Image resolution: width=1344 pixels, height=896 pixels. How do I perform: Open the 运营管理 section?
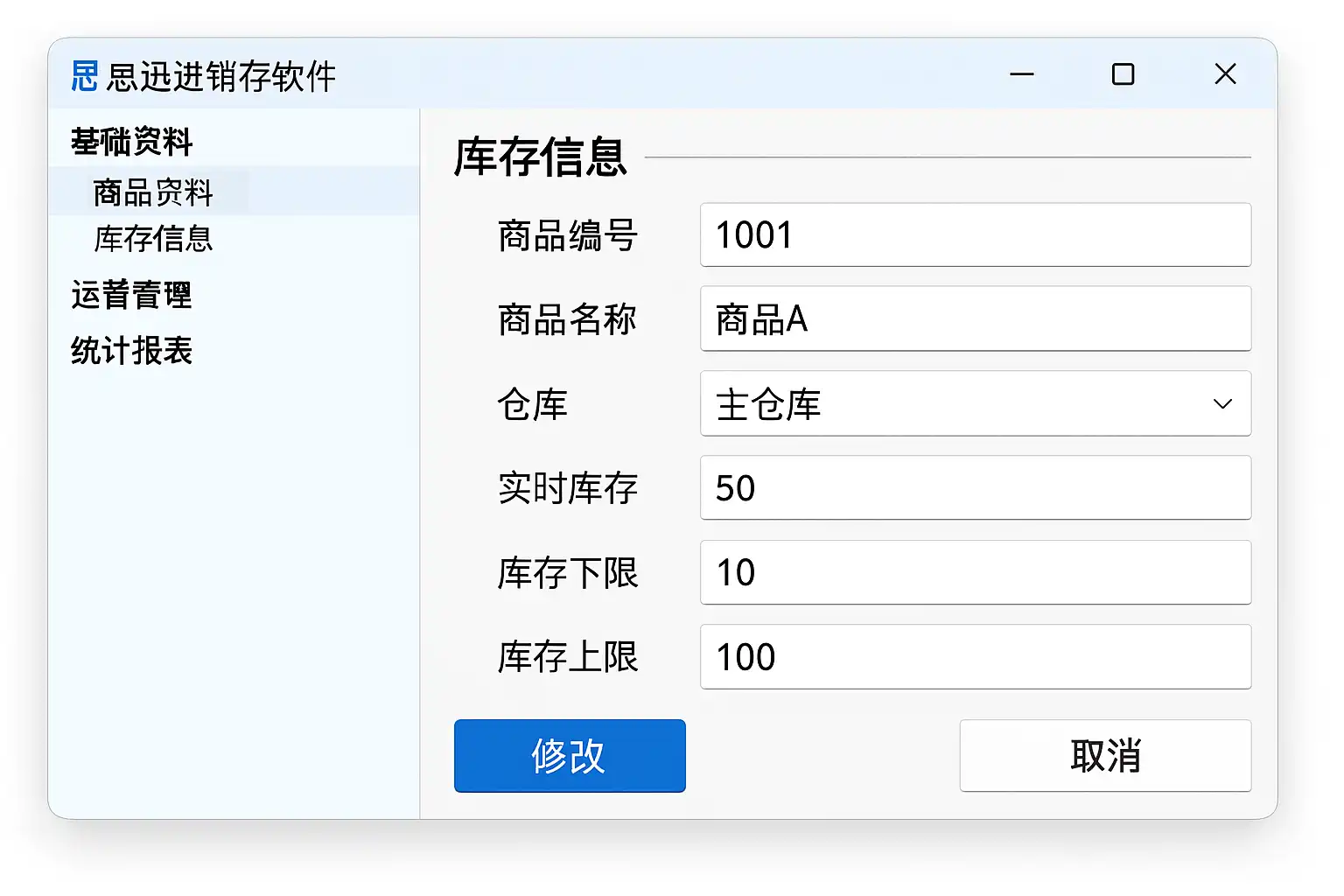click(131, 296)
